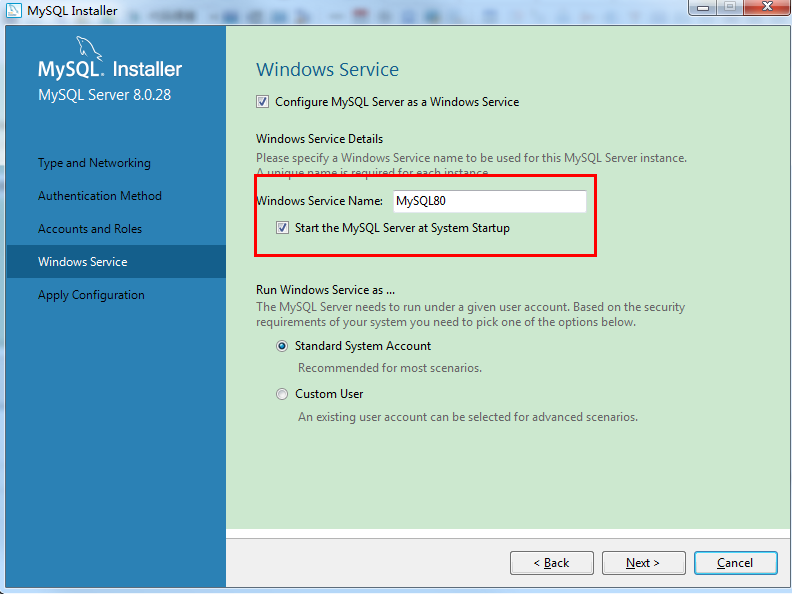Go to Accounts and Roles step

coord(90,229)
